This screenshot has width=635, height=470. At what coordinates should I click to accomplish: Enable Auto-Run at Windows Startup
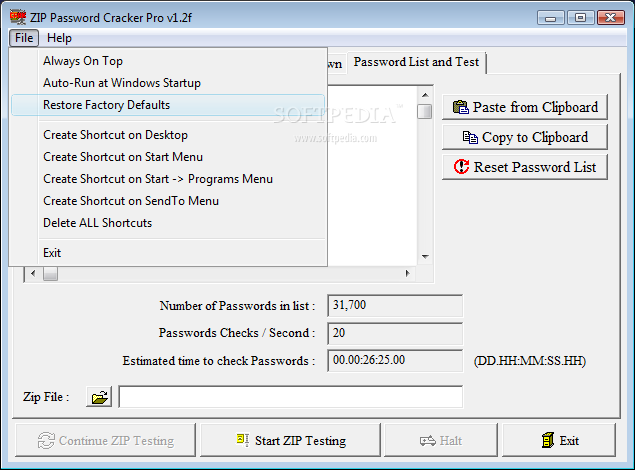(x=168, y=83)
